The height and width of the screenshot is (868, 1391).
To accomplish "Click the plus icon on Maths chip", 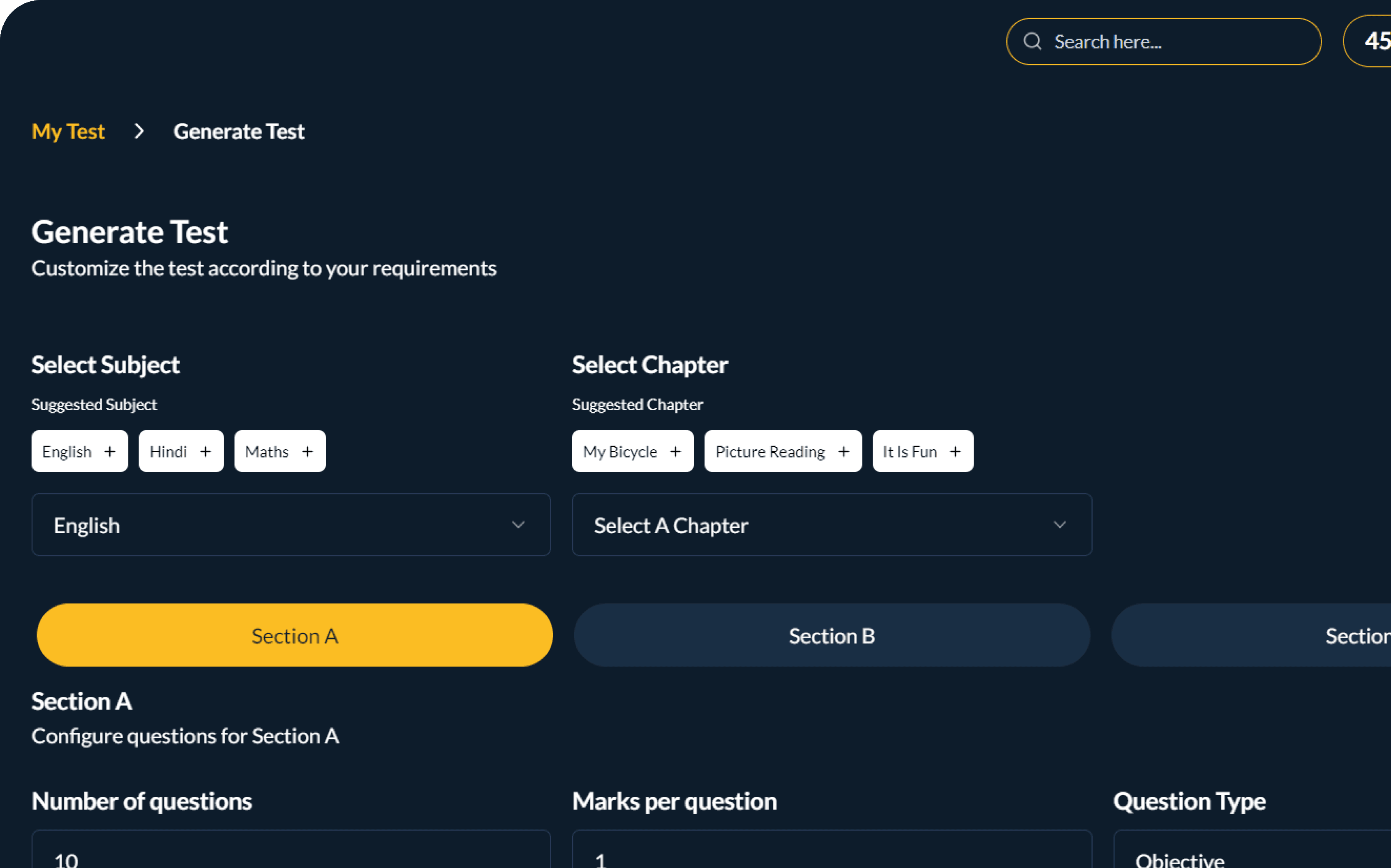I will point(307,452).
